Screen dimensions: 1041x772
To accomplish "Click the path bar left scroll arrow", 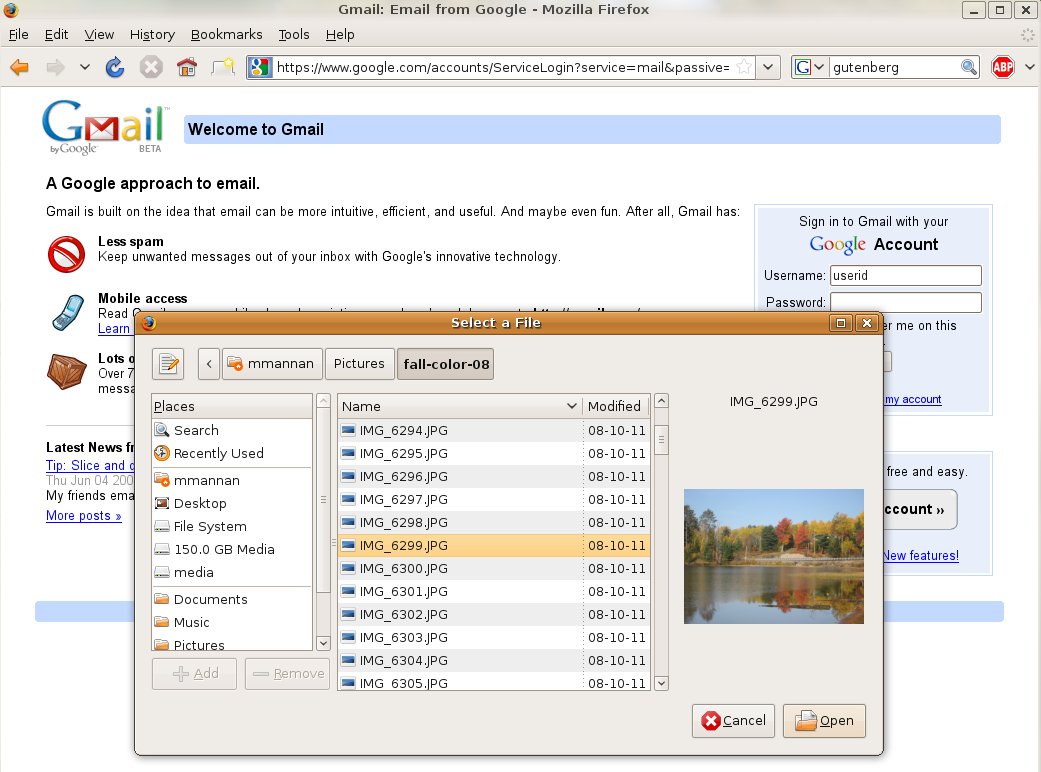I will point(208,364).
